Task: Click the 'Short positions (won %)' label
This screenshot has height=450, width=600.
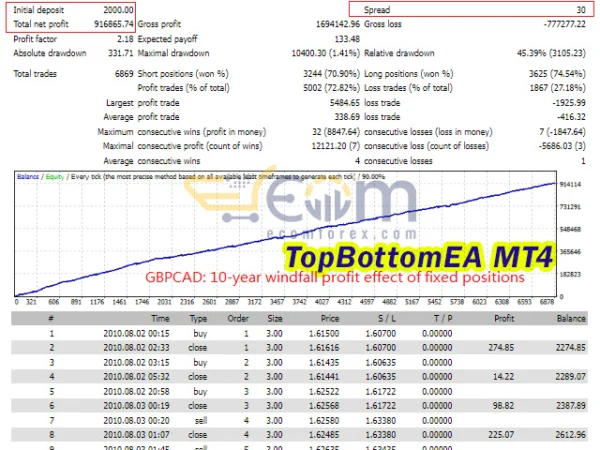Action: point(183,74)
